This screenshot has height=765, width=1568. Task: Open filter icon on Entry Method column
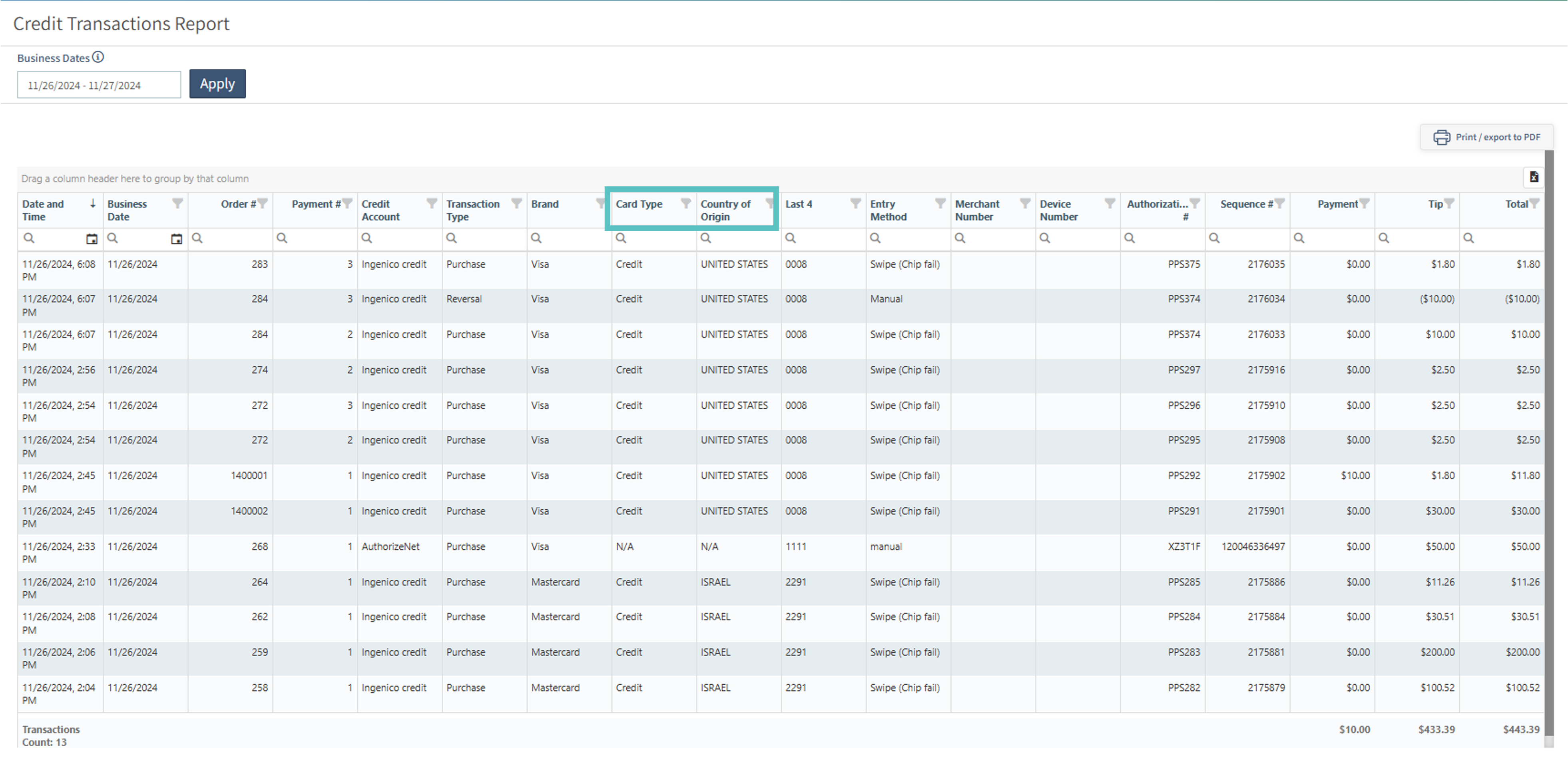click(940, 203)
